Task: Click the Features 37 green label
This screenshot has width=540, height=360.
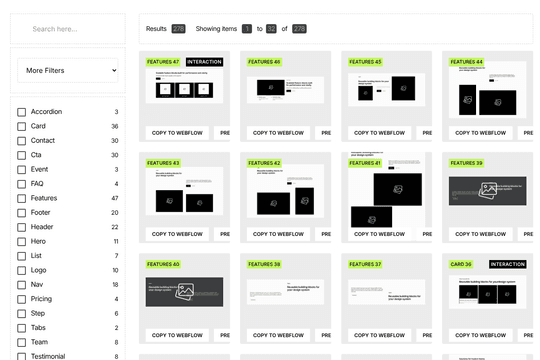Action: click(x=365, y=264)
